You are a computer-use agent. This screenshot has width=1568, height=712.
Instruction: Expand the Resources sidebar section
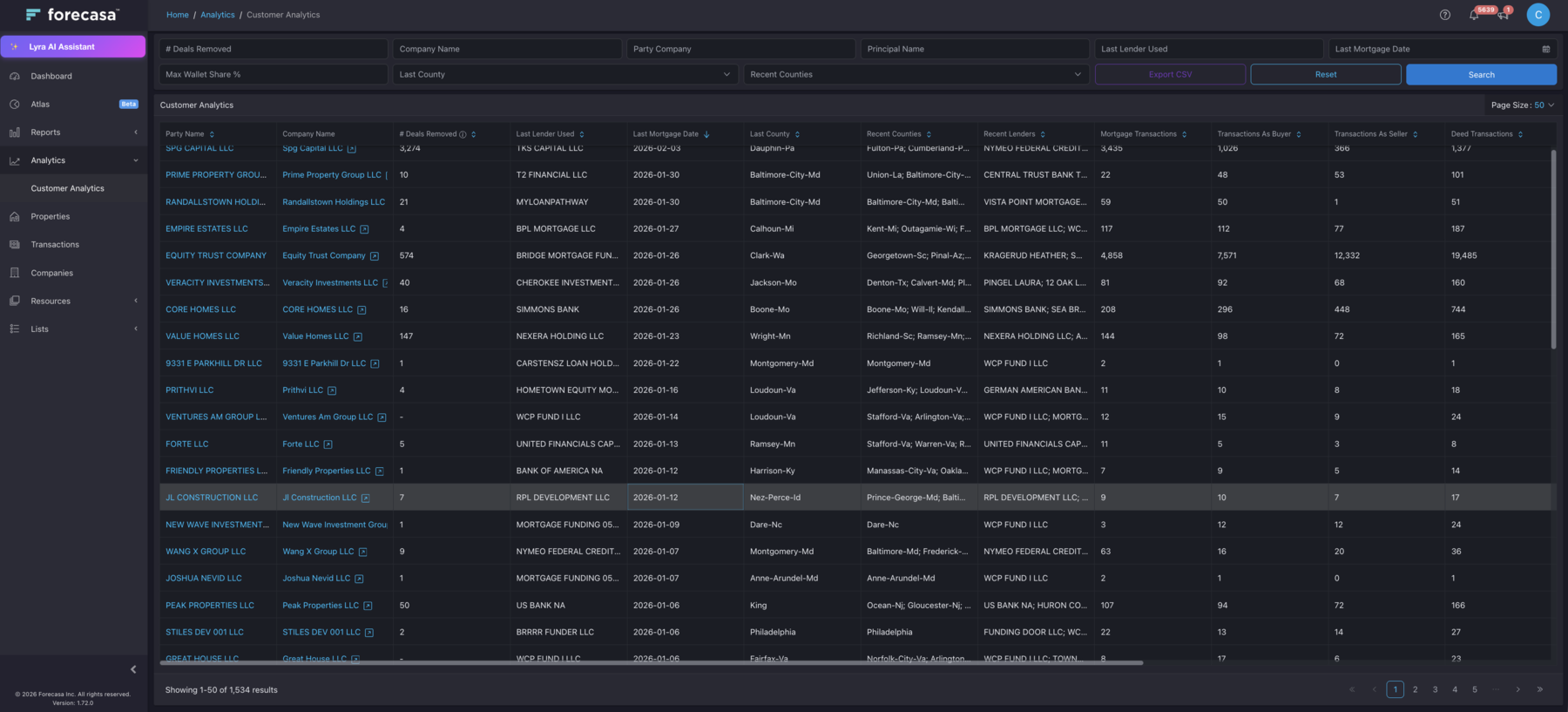(x=73, y=301)
